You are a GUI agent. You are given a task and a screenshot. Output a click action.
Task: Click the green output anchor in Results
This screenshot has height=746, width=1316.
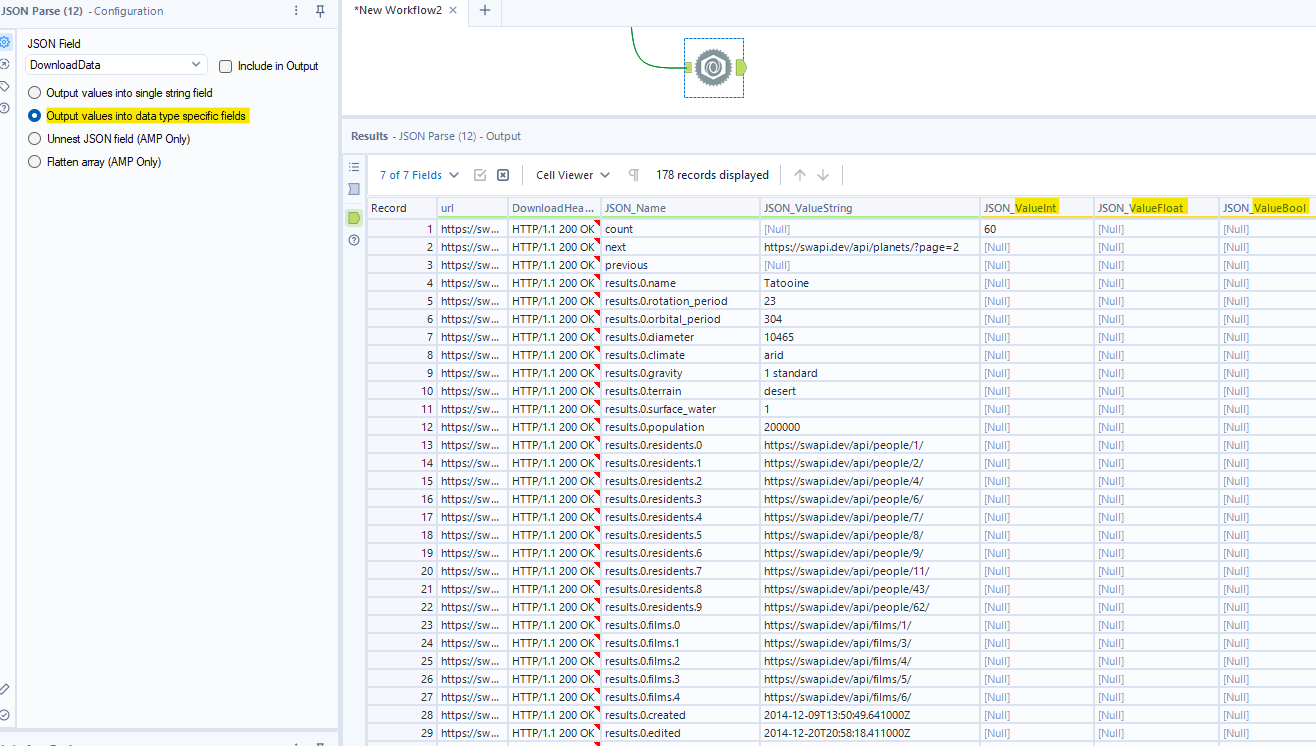(x=354, y=217)
